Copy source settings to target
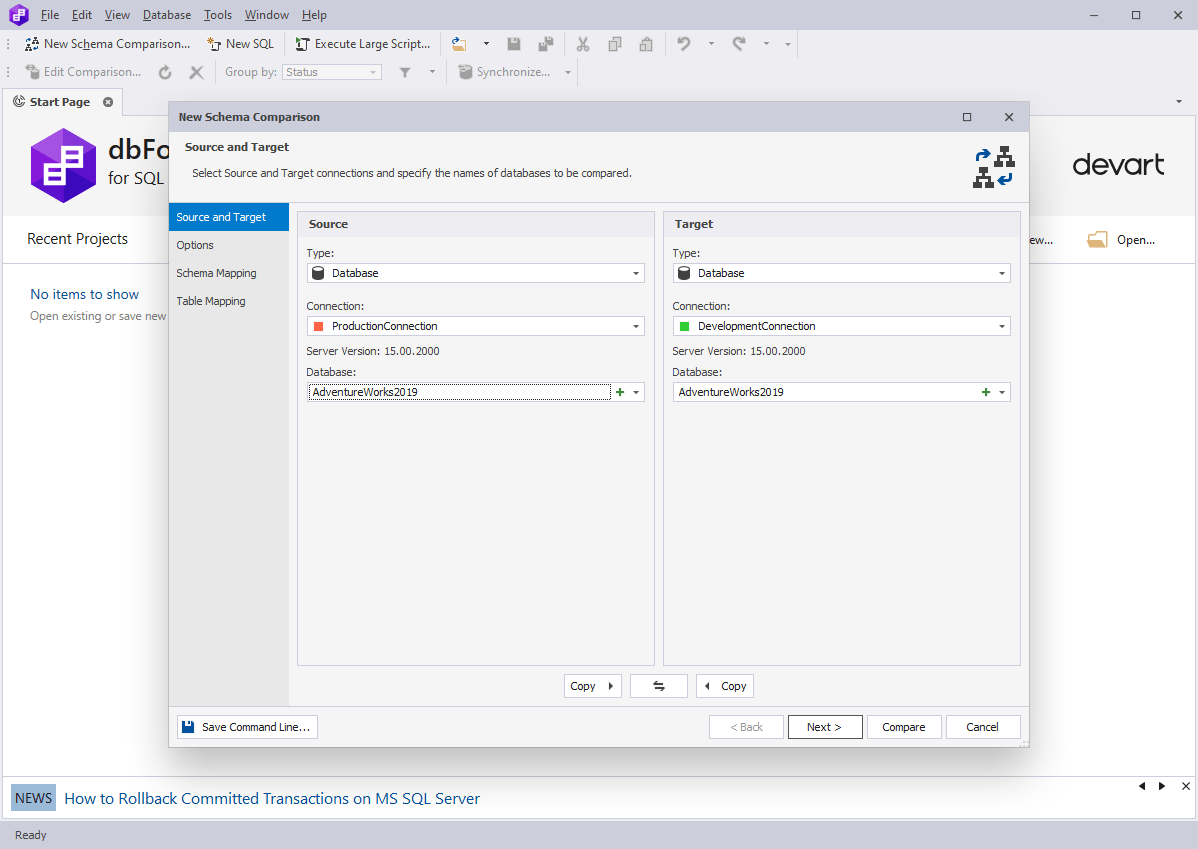This screenshot has width=1198, height=849. pyautogui.click(x=592, y=686)
